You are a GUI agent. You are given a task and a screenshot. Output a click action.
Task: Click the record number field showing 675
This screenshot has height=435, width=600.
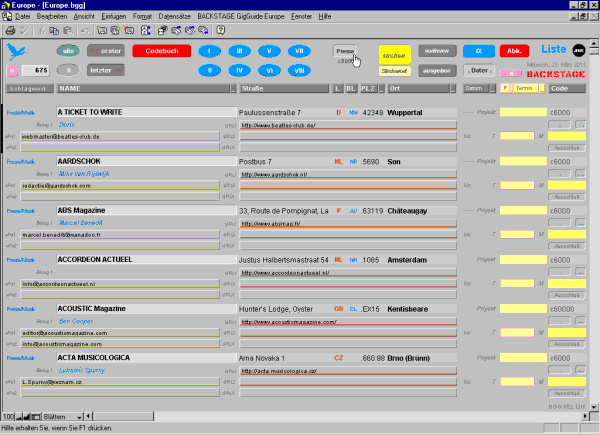pos(35,70)
